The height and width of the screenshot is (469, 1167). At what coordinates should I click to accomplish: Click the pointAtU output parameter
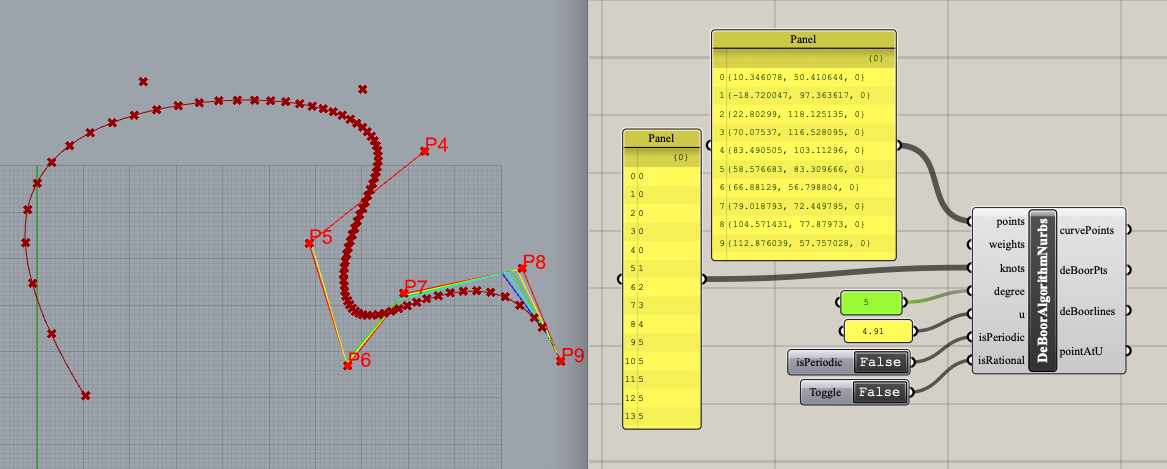[x=1081, y=351]
